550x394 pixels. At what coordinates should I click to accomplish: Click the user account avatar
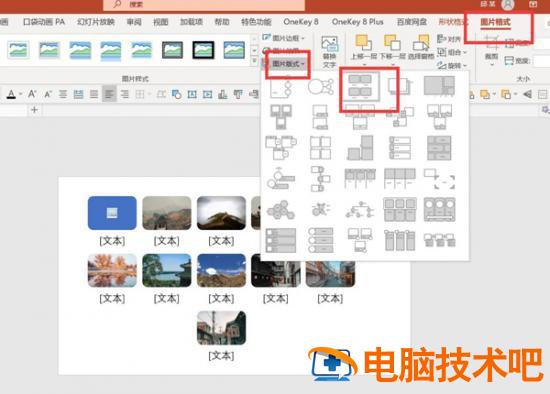(508, 5)
